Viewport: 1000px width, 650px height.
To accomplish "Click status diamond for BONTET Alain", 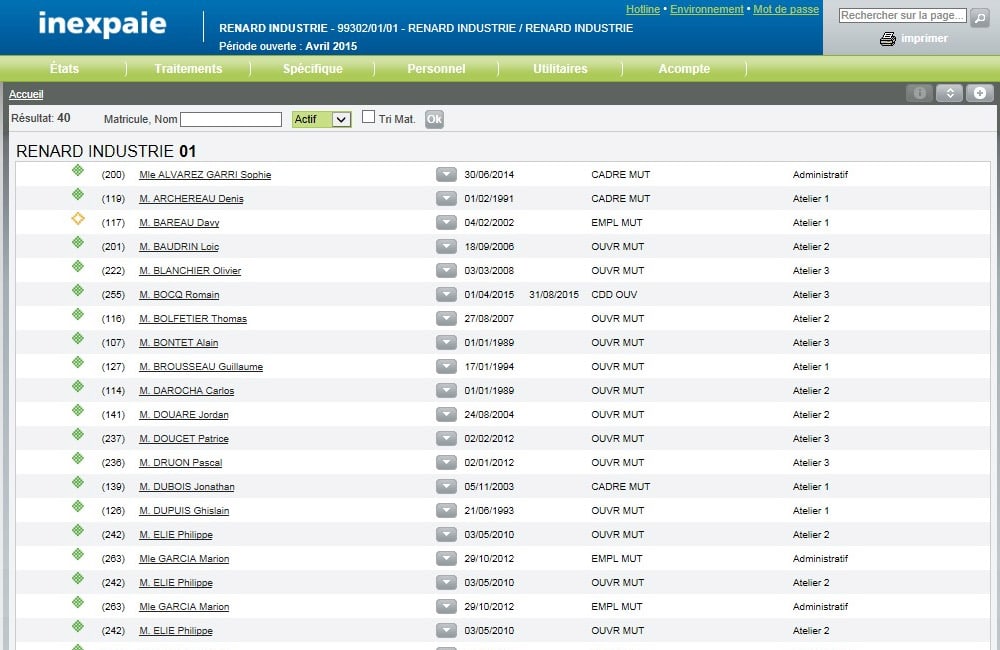I will click(78, 339).
